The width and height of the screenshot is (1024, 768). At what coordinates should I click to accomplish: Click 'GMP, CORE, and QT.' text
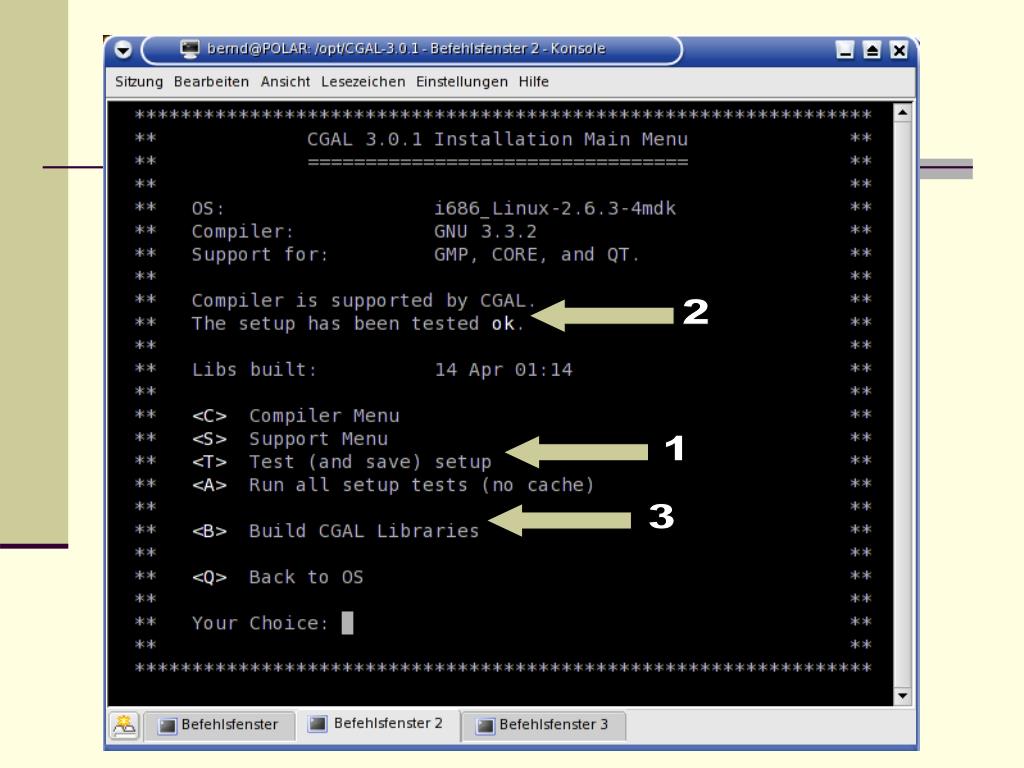click(537, 255)
